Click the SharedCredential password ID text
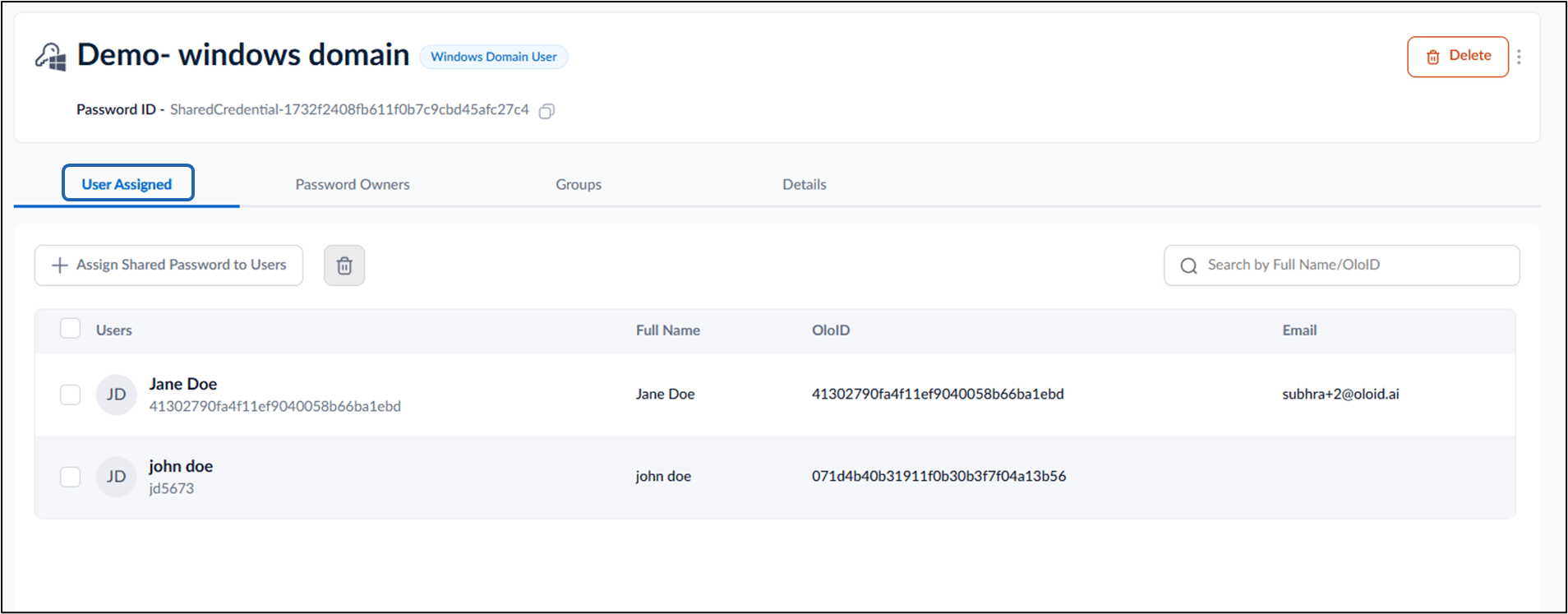 (x=349, y=109)
